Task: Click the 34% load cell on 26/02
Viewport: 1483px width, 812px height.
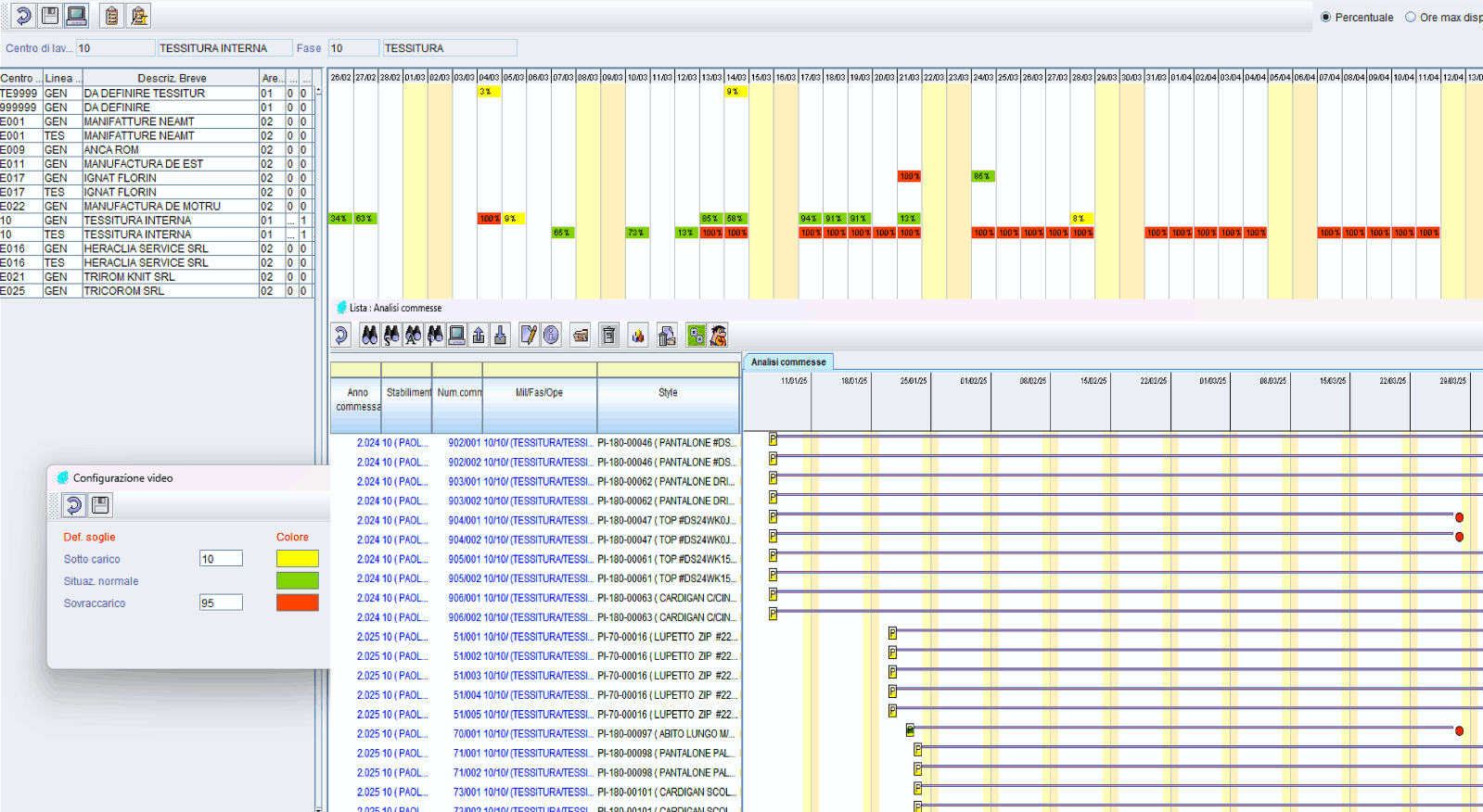Action: (340, 219)
